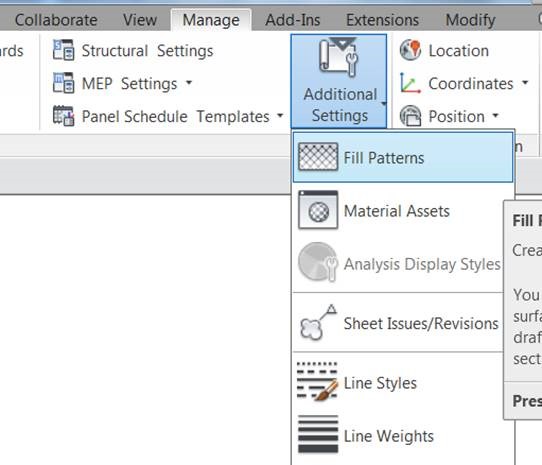Click the Line Styles paintbrush icon
Image resolution: width=542 pixels, height=465 pixels.
[317, 382]
